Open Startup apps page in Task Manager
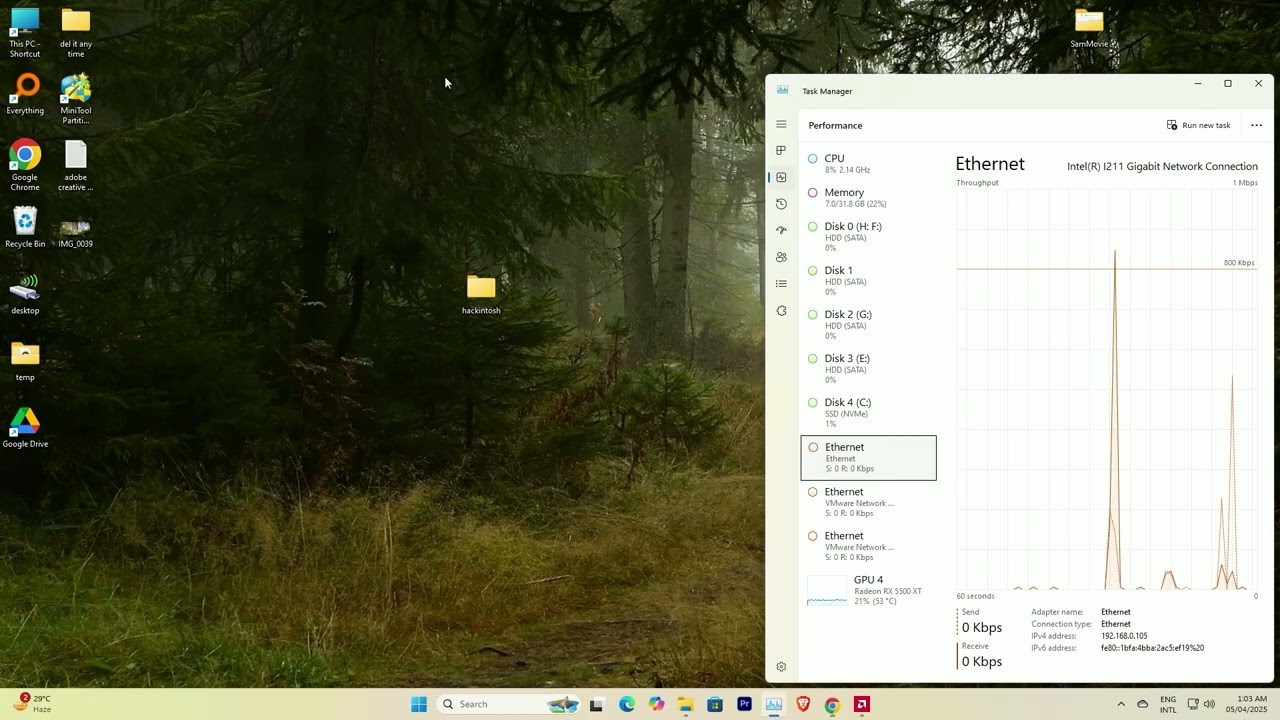Viewport: 1280px width, 720px height. (781, 231)
